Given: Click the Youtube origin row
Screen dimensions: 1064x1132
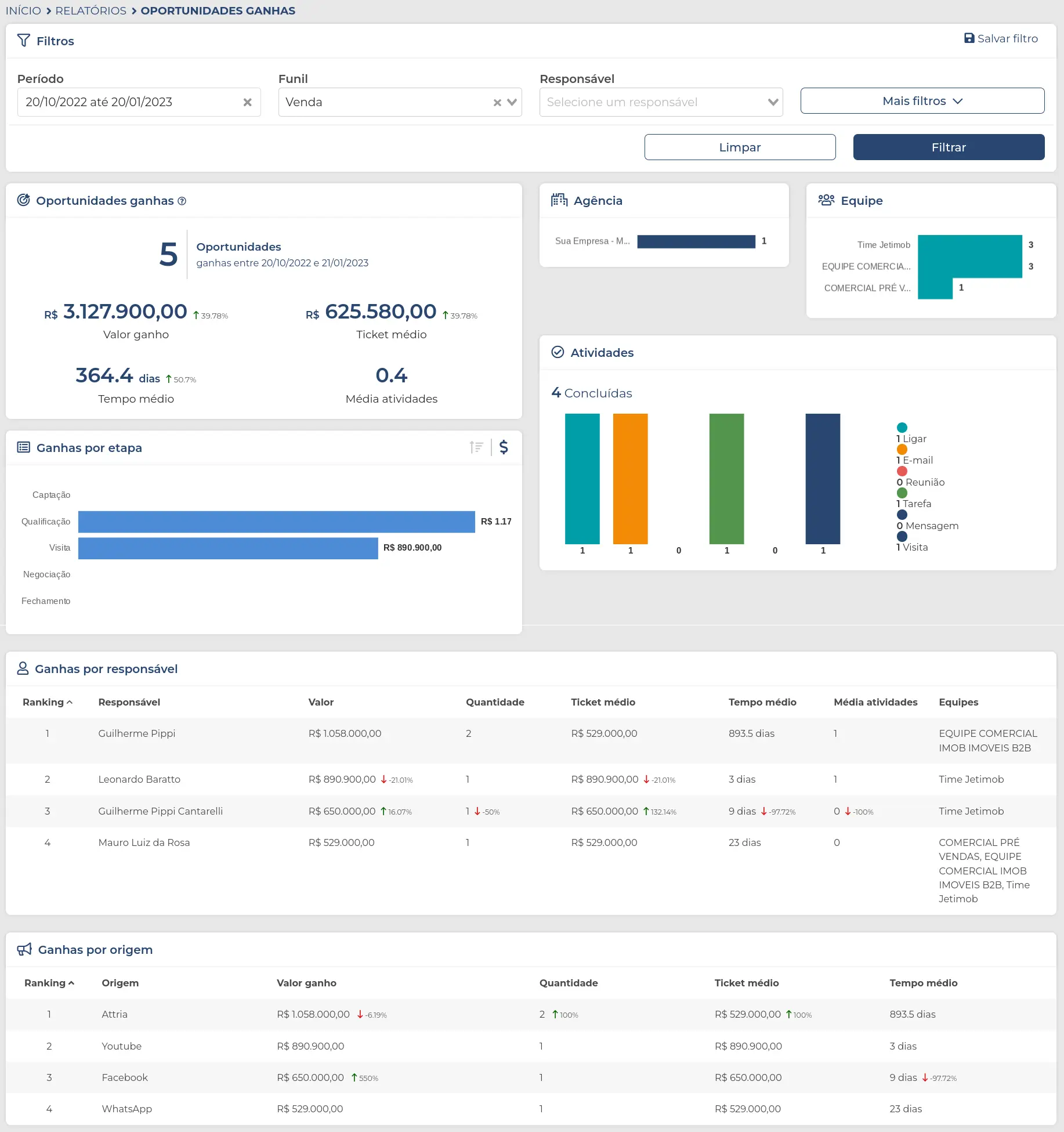Looking at the screenshot, I should [531, 1046].
